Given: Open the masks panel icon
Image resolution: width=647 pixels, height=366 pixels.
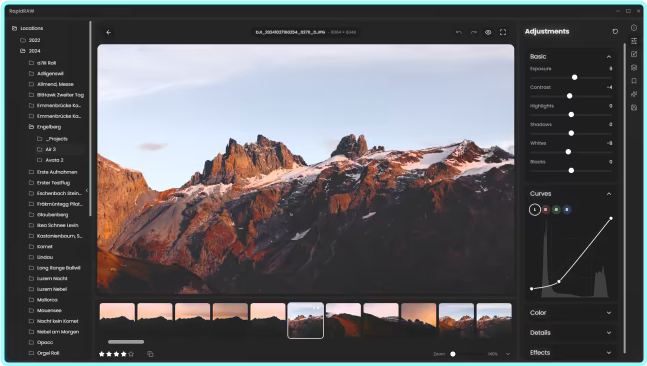Looking at the screenshot, I should pos(634,68).
